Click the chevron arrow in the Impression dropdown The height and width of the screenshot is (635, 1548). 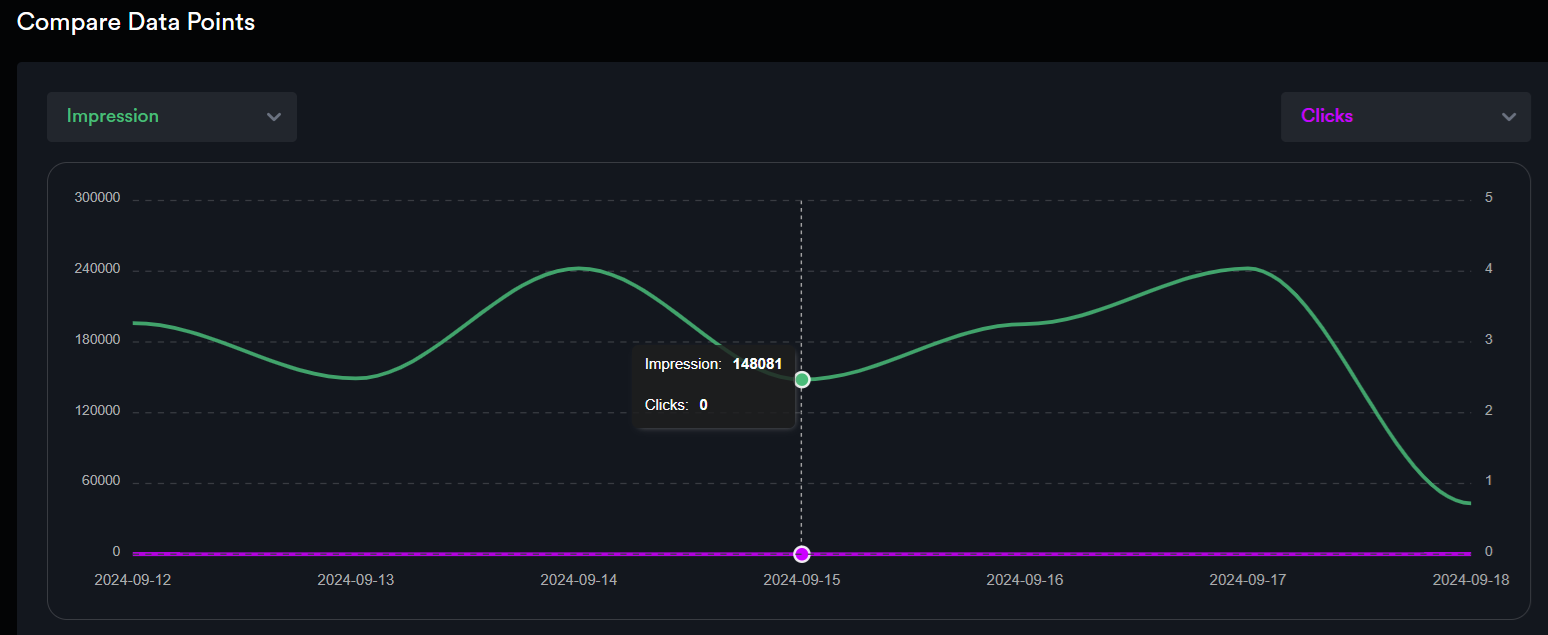[274, 117]
